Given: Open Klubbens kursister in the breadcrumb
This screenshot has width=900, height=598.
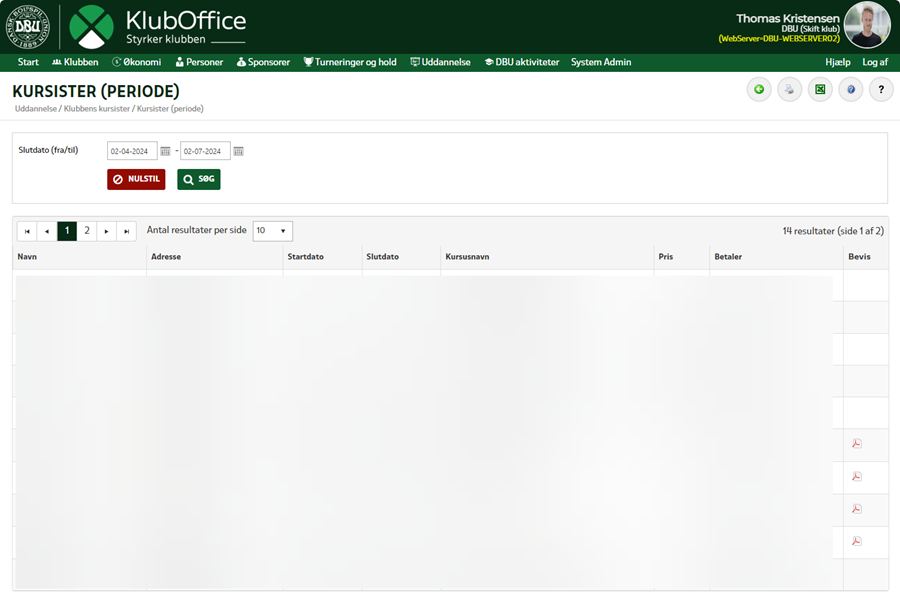Looking at the screenshot, I should point(97,108).
